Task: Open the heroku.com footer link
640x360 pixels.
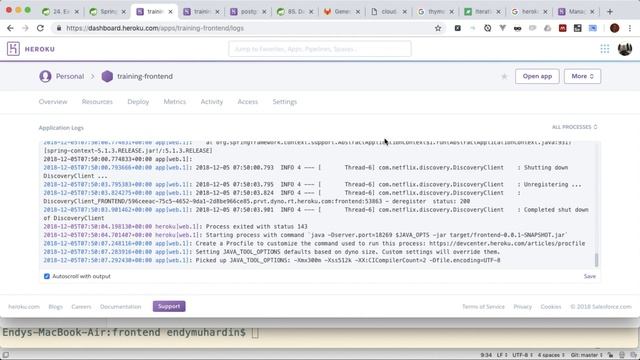Action: tap(24, 307)
